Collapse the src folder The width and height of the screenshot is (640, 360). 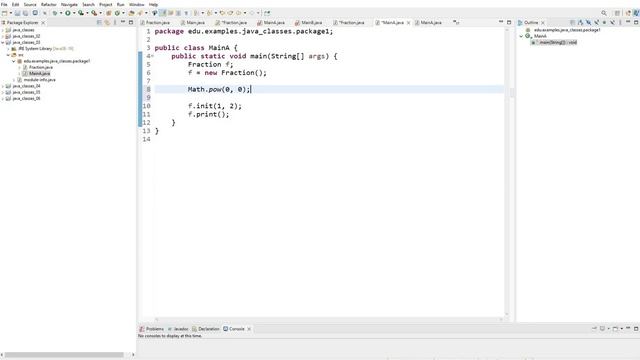pos(8,55)
